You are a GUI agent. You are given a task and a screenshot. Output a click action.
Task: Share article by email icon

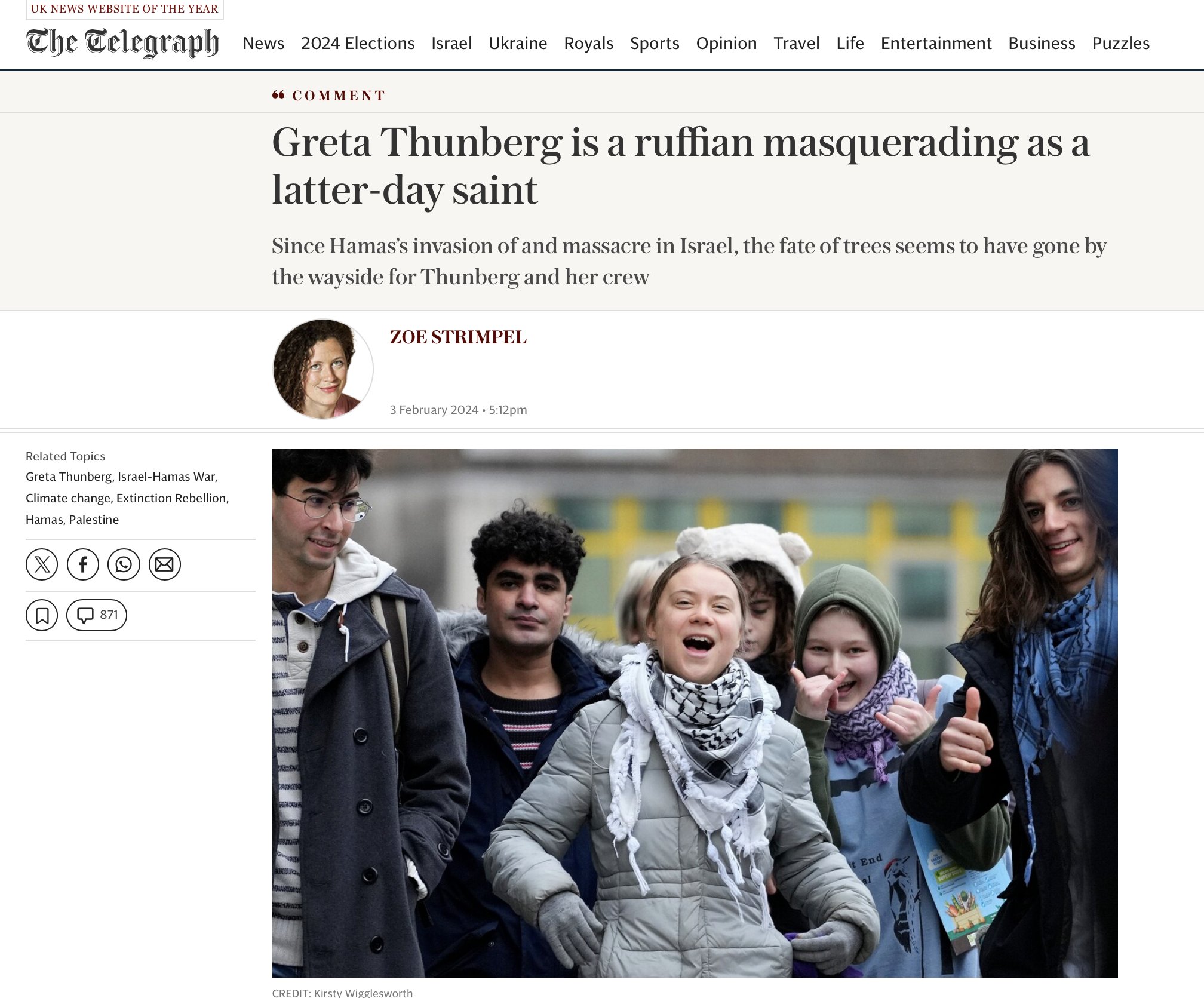click(164, 564)
